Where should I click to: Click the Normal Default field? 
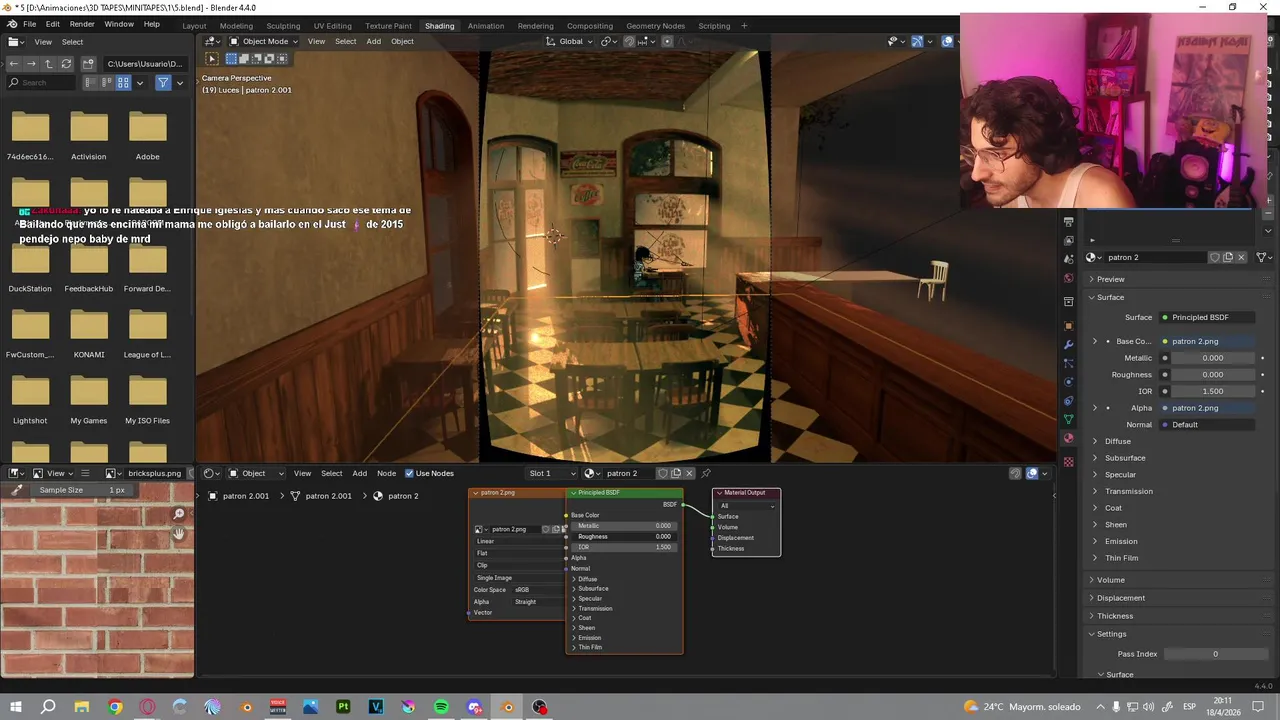1207,425
